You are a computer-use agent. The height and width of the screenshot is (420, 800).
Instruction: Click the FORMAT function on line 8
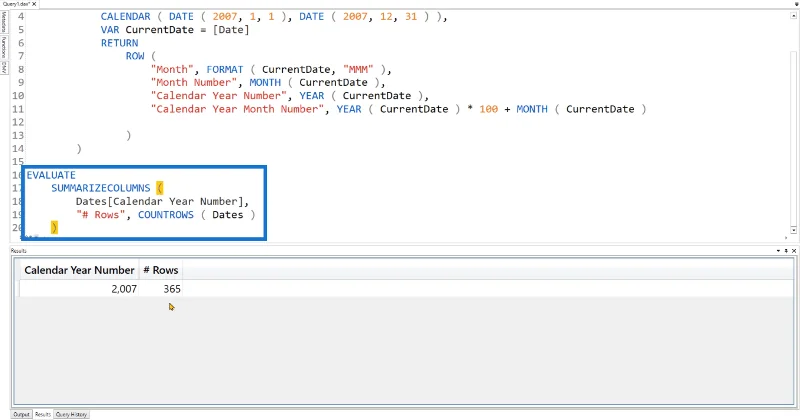[225, 69]
